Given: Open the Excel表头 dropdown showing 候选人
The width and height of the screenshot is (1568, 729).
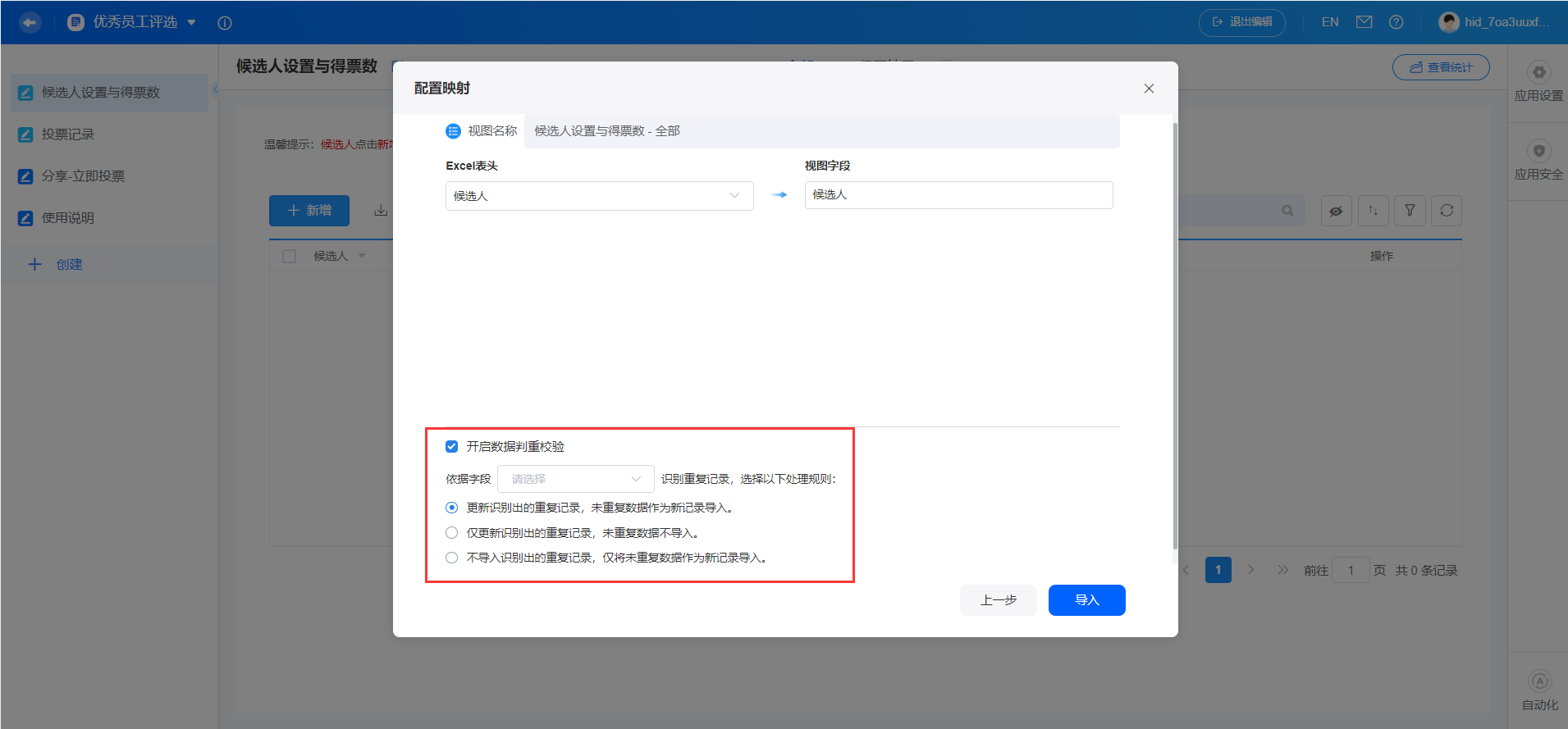Looking at the screenshot, I should click(x=600, y=196).
